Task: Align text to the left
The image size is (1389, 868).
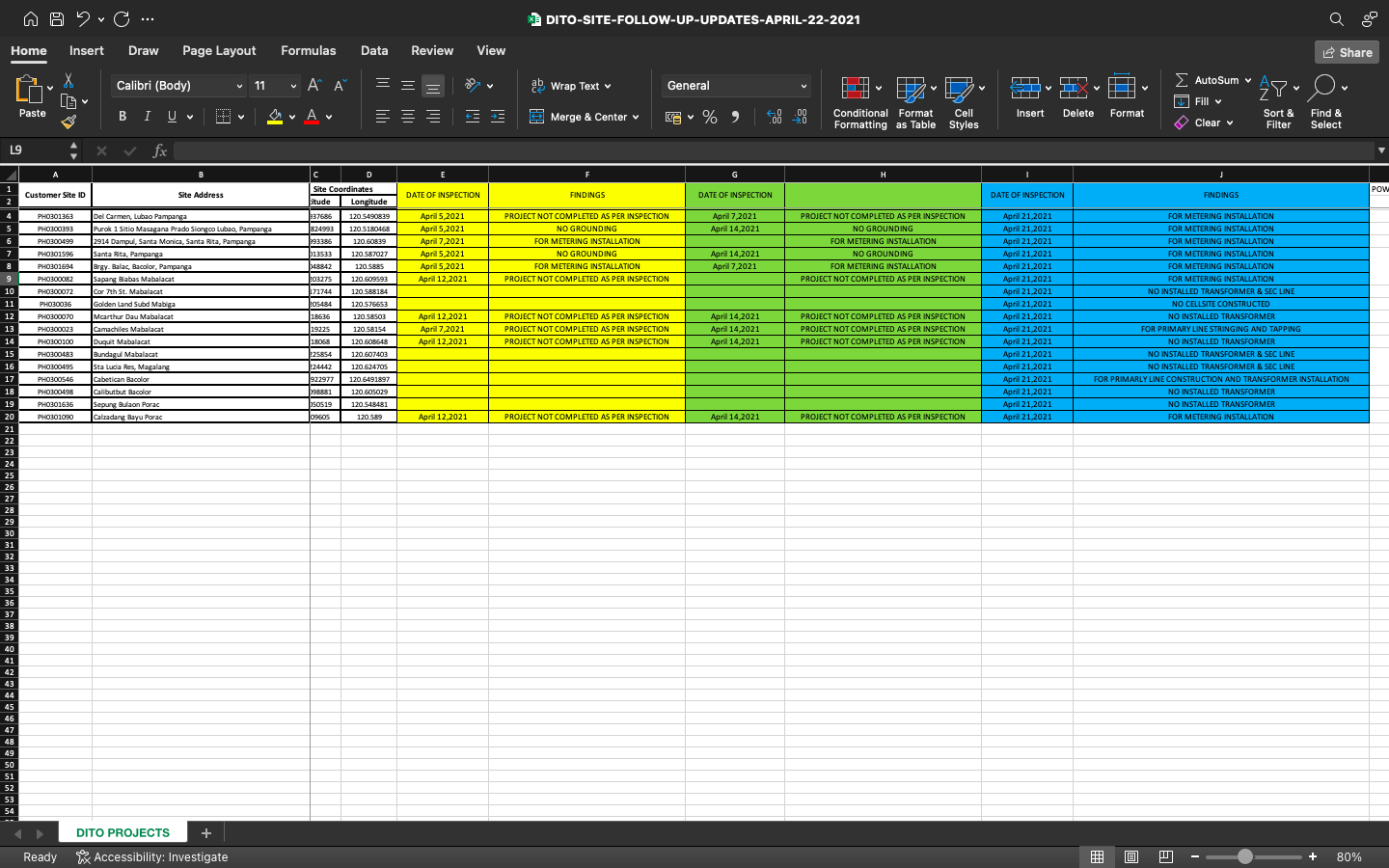Action: (x=383, y=117)
